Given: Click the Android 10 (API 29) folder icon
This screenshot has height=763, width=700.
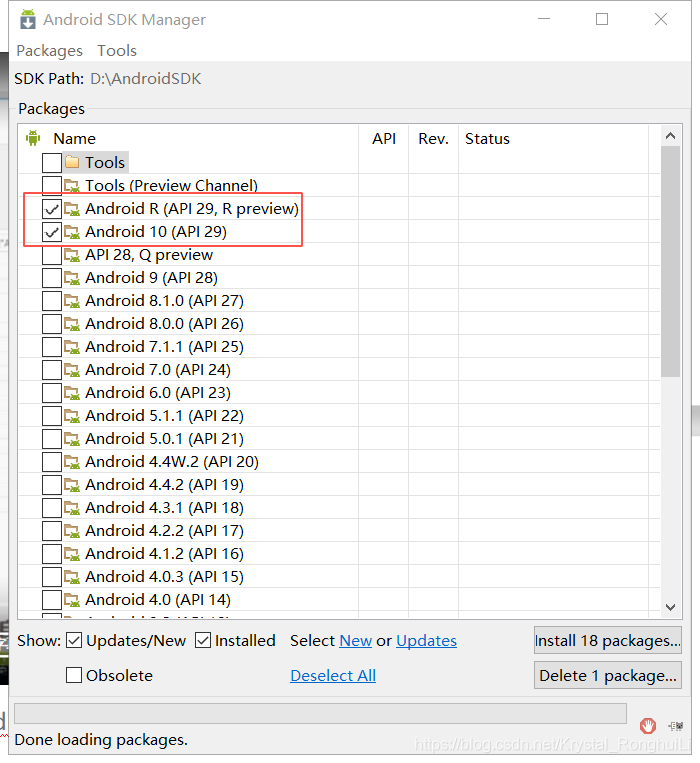Looking at the screenshot, I should pyautogui.click(x=72, y=232).
